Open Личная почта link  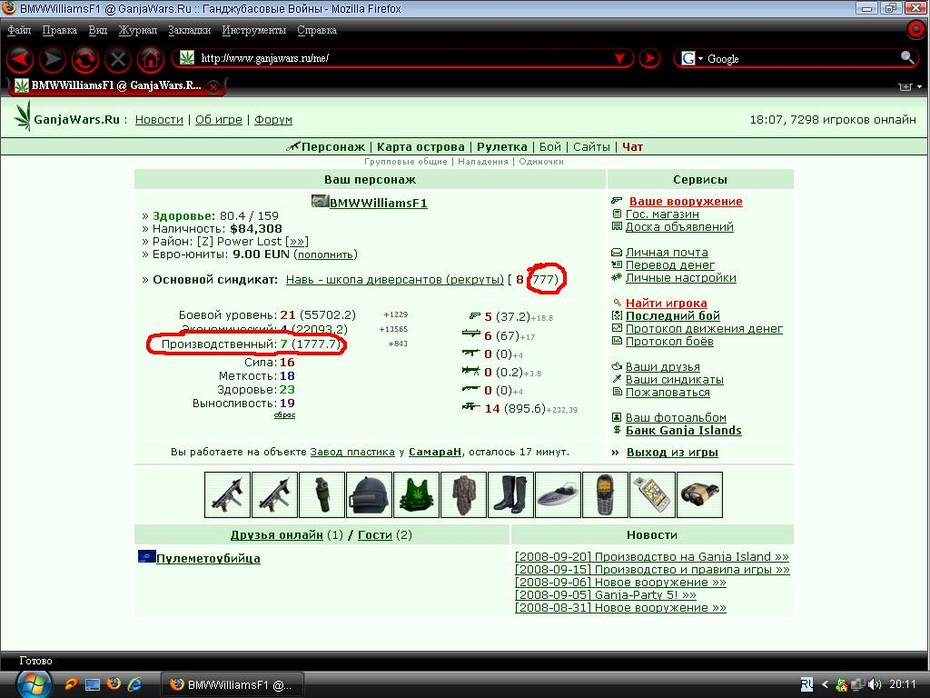point(667,253)
